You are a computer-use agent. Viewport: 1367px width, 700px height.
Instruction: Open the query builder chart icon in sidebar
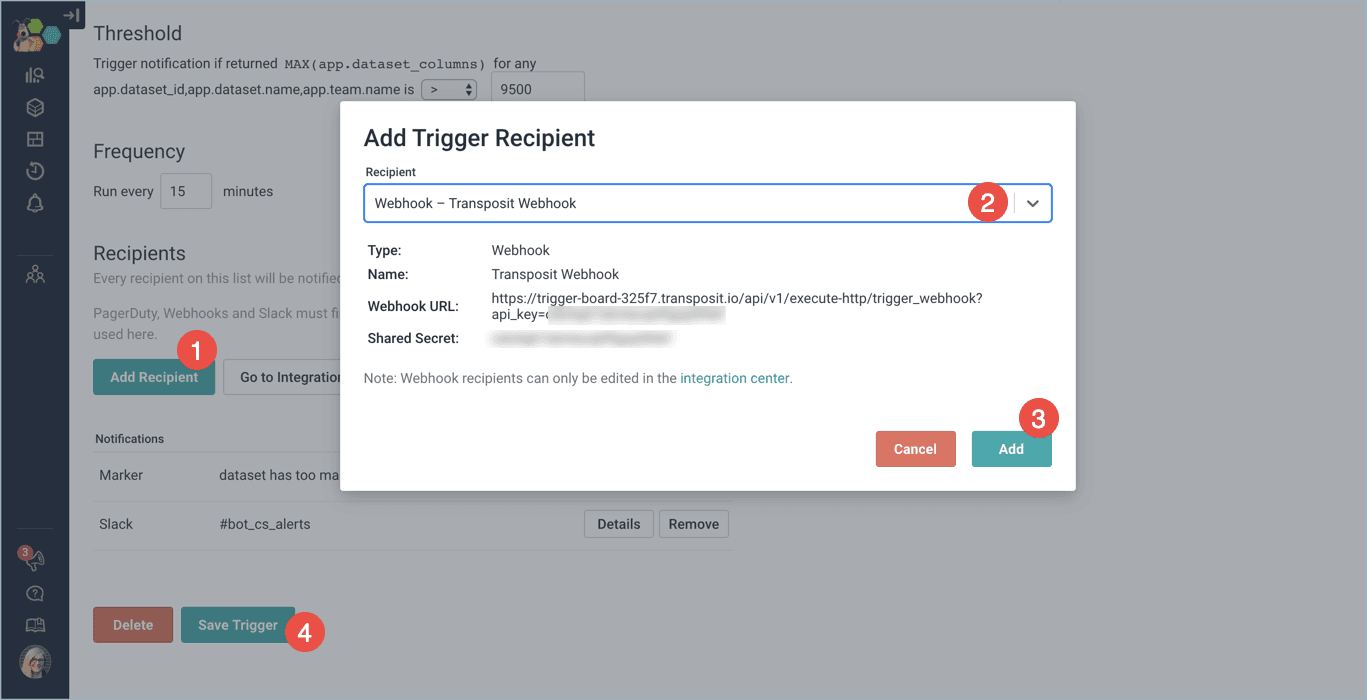tap(35, 75)
